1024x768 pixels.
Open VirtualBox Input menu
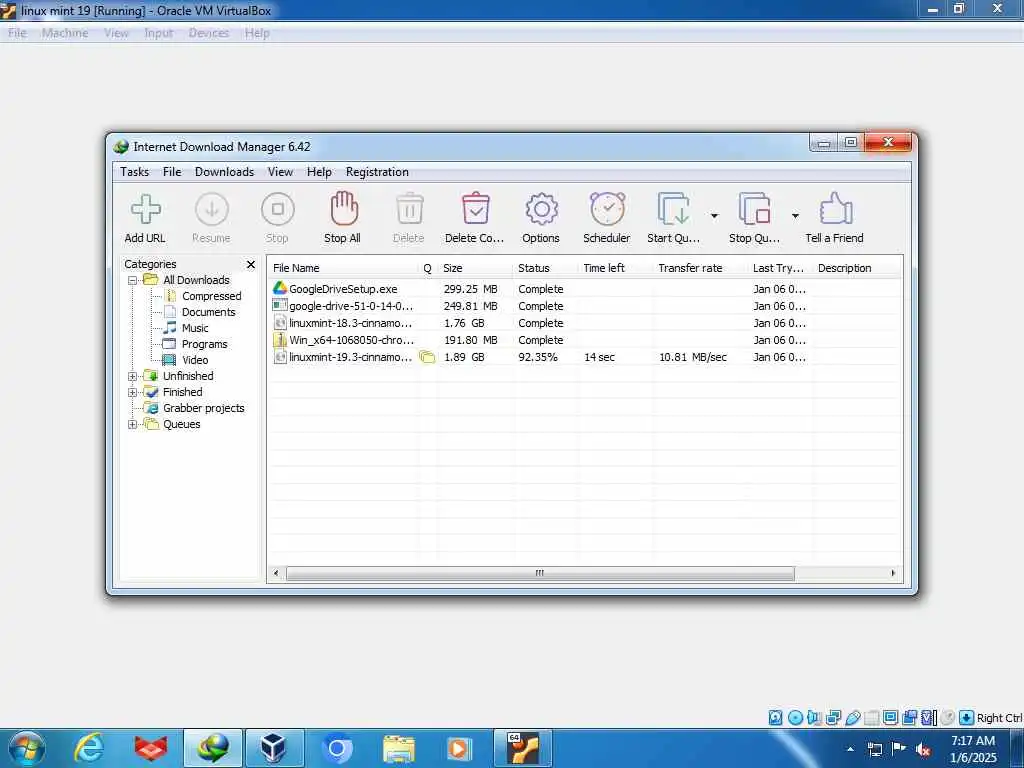click(159, 33)
